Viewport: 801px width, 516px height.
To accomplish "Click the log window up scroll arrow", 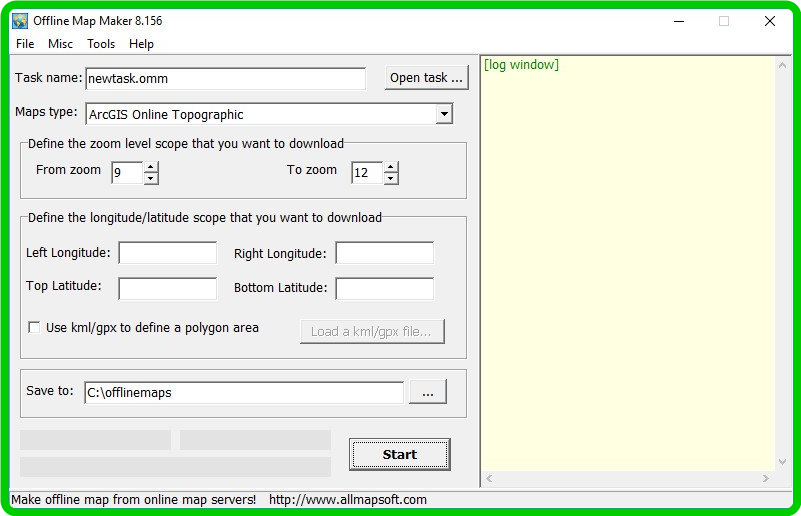I will [782, 65].
